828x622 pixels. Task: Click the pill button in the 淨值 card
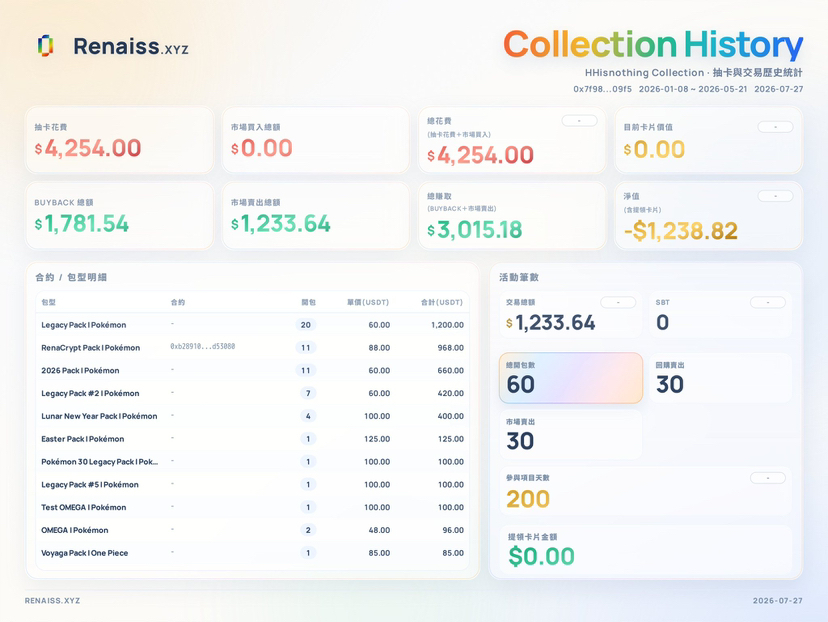coord(775,196)
